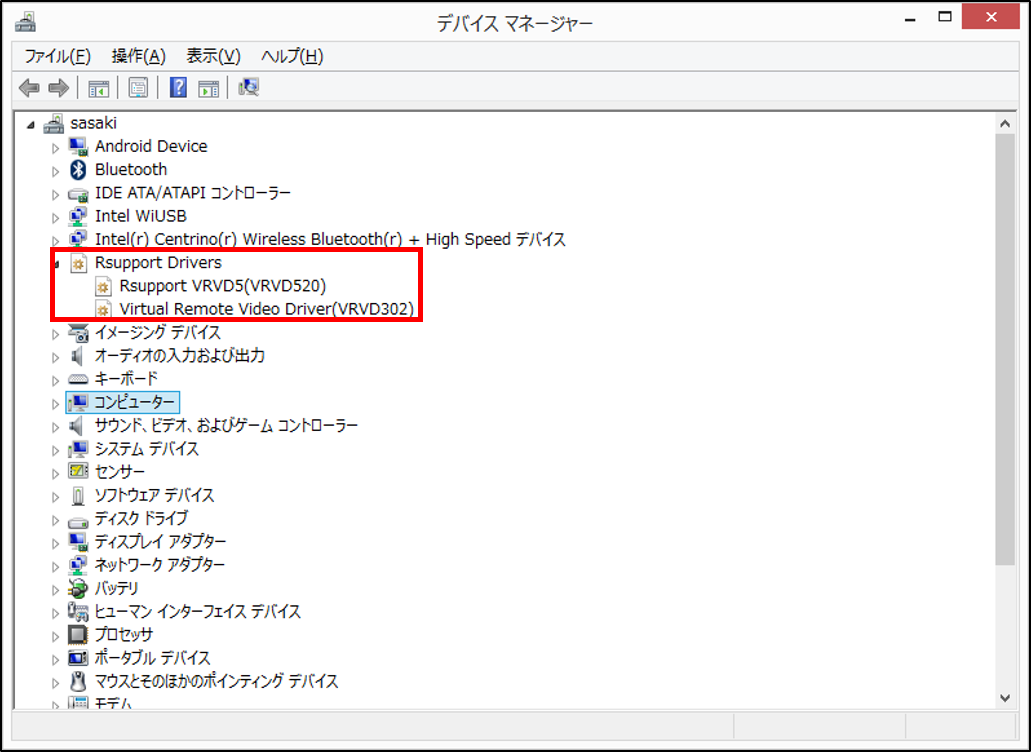Viewport: 1031px width, 752px height.
Task: Expand the ヒューマン インターフェイス デバイス node
Action: point(56,613)
